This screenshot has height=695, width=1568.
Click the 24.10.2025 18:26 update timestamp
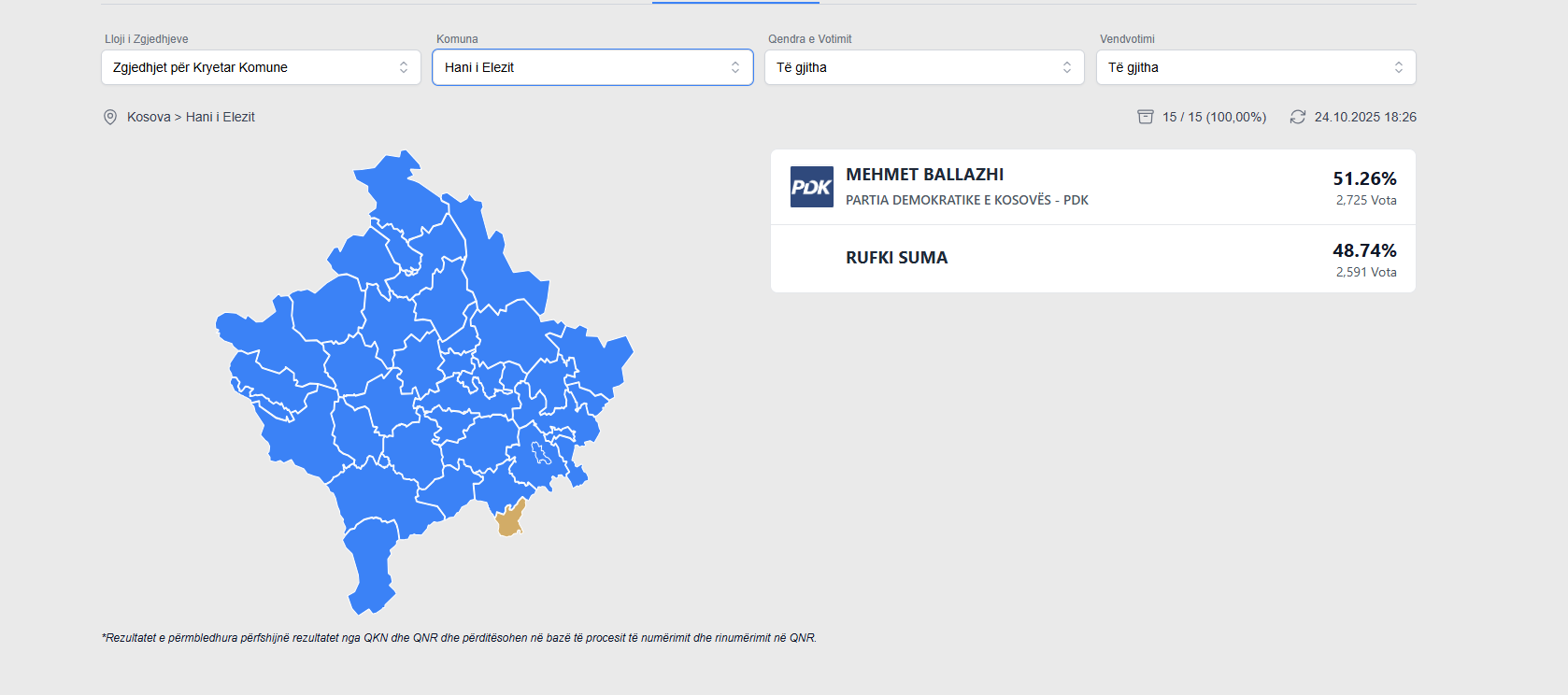(1365, 117)
